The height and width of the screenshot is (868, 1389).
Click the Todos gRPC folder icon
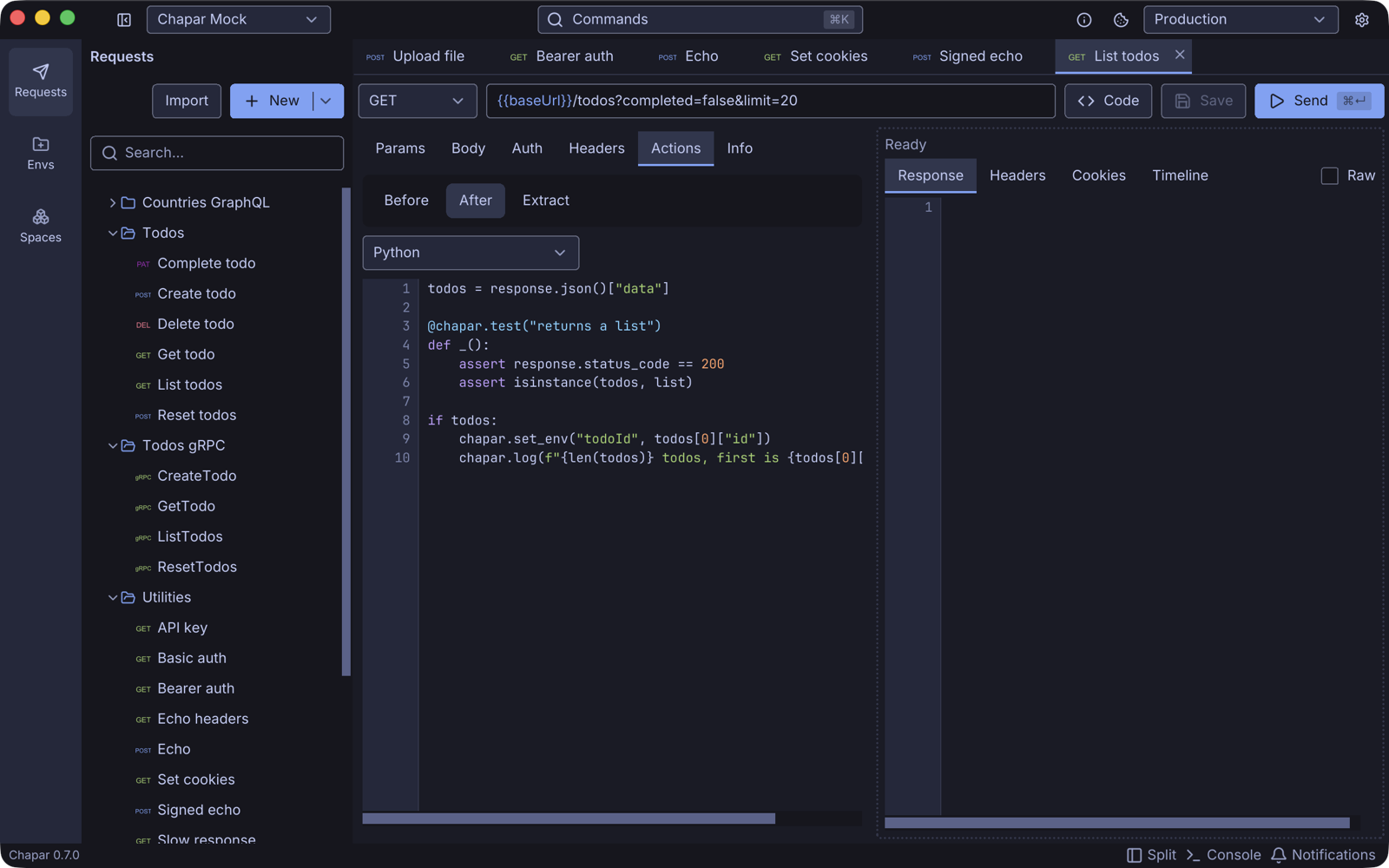pyautogui.click(x=128, y=445)
